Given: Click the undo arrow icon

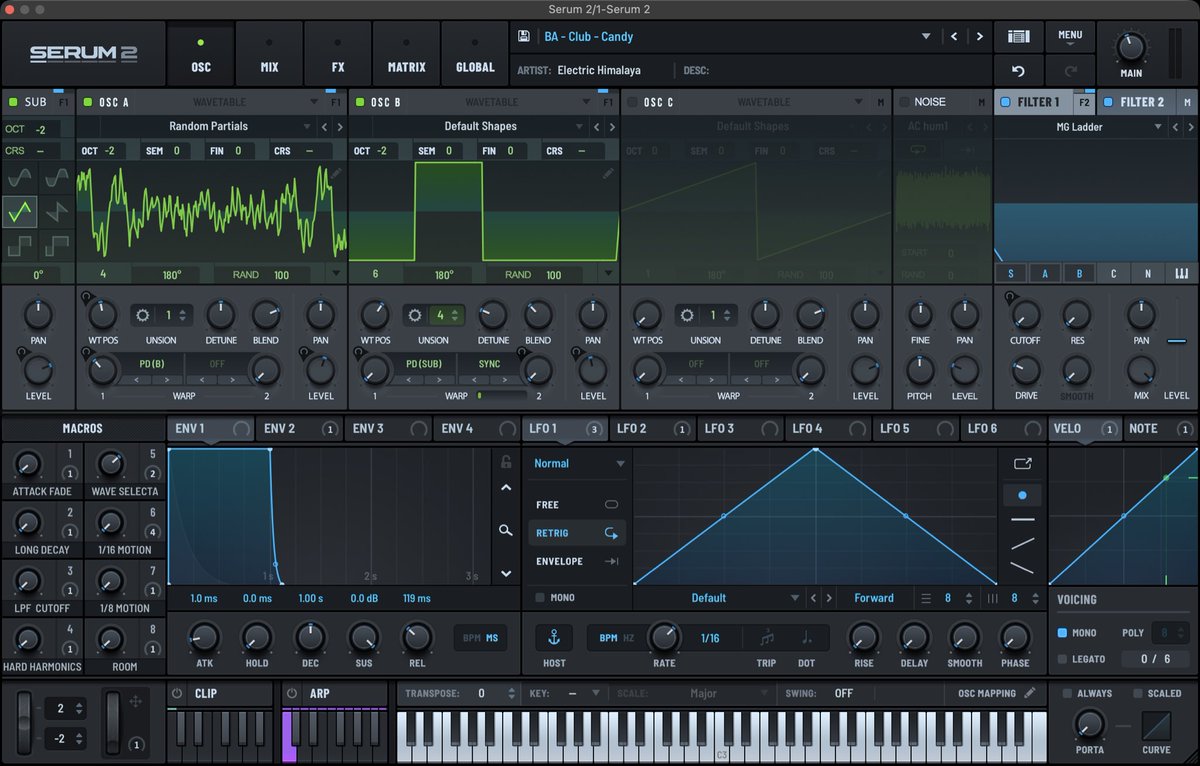Looking at the screenshot, I should pos(1018,71).
